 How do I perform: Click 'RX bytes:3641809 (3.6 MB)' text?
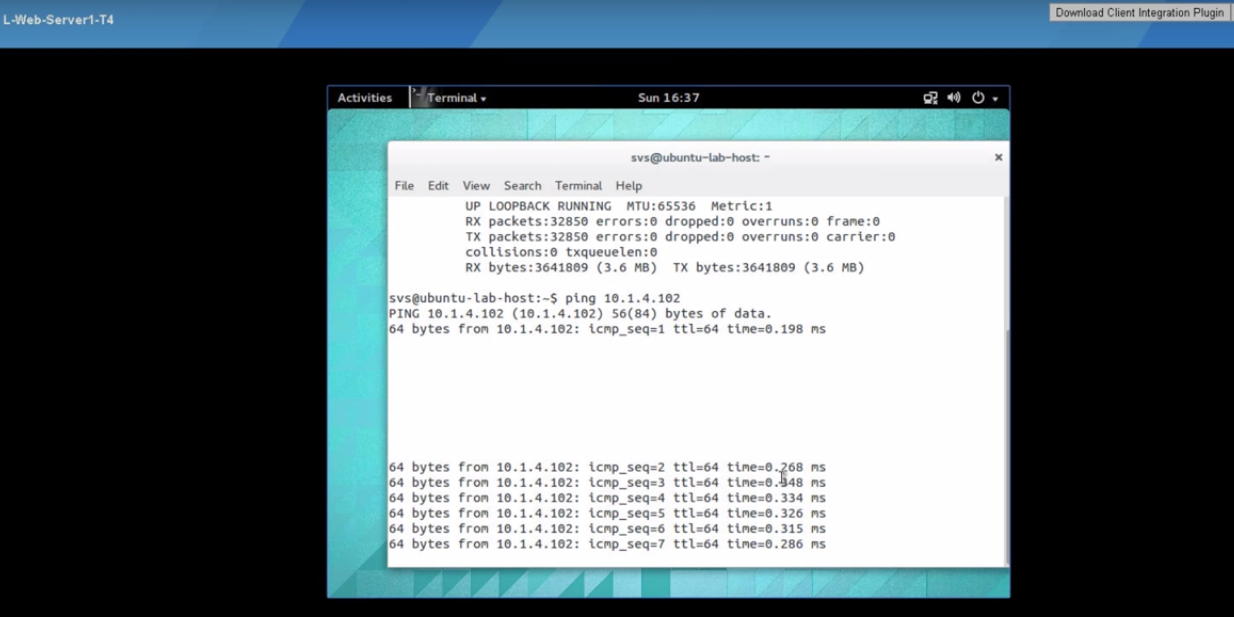tap(561, 268)
